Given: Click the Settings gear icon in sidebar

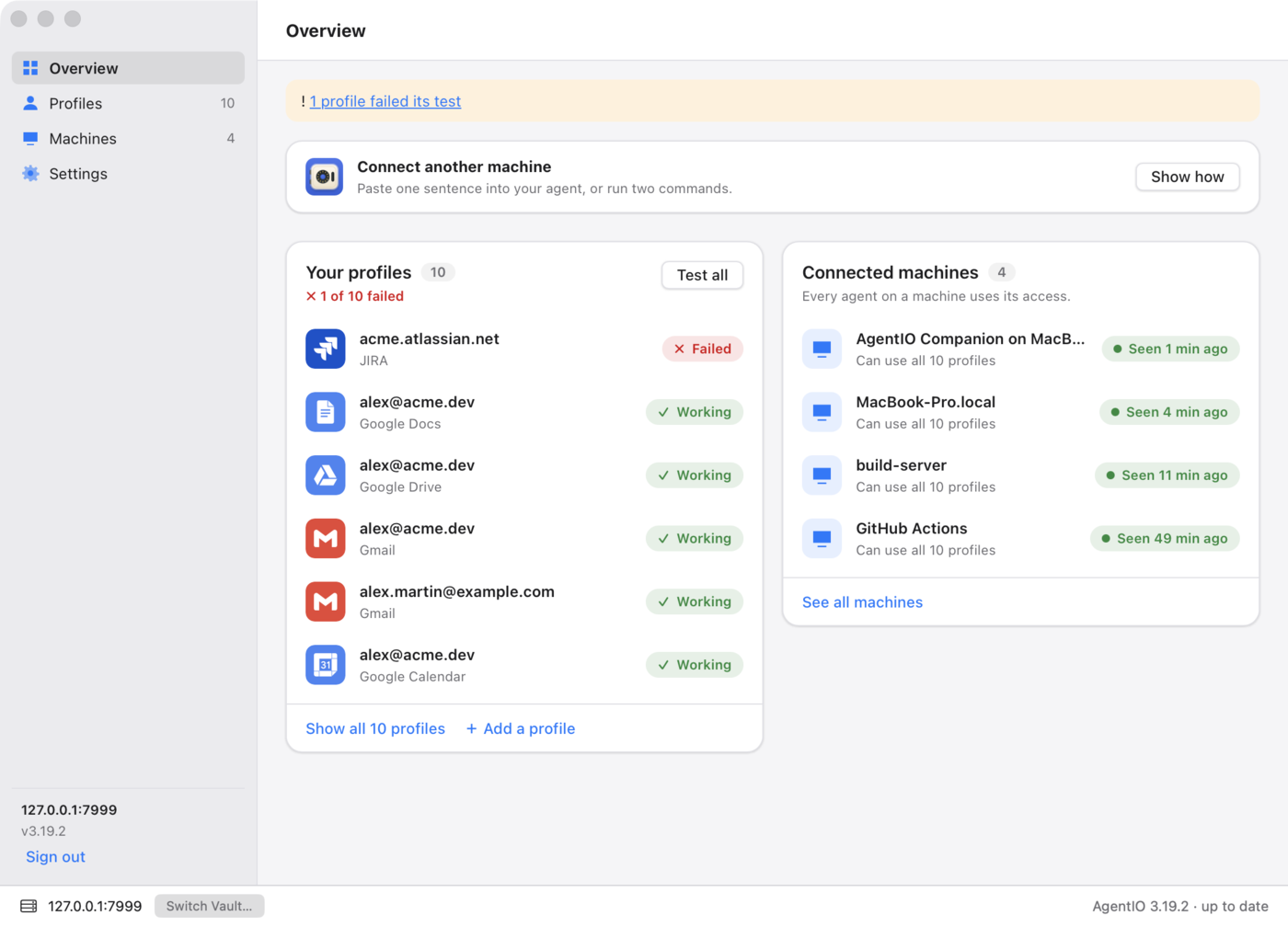Looking at the screenshot, I should coord(30,174).
